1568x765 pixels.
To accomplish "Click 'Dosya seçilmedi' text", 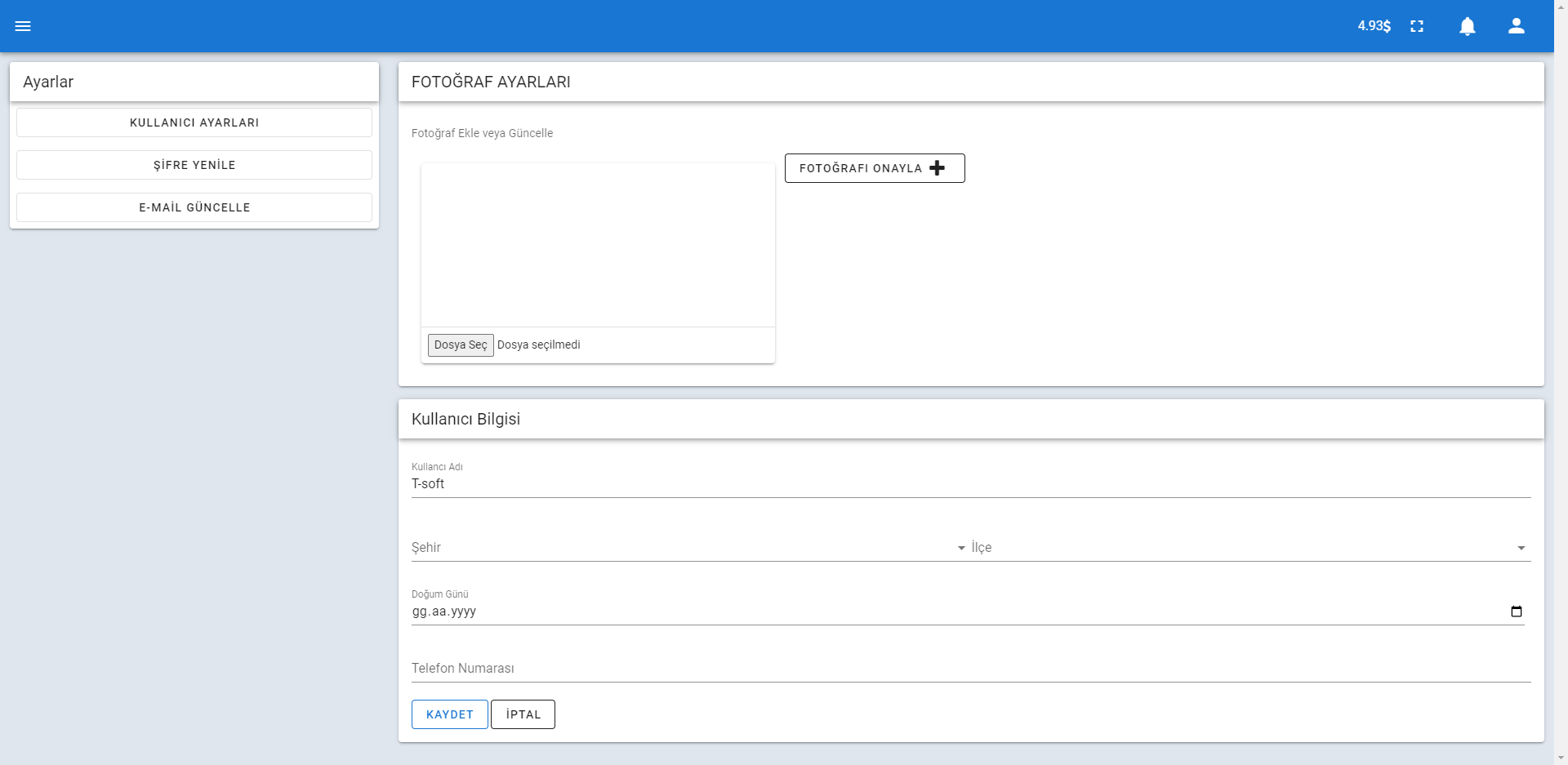I will [x=539, y=345].
